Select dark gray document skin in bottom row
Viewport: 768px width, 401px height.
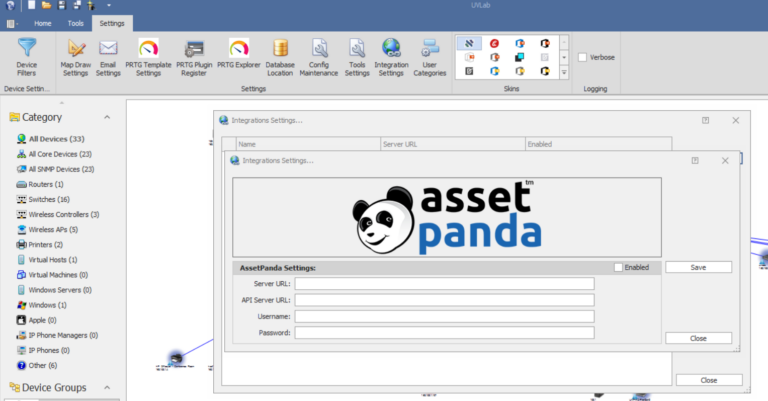coord(469,71)
